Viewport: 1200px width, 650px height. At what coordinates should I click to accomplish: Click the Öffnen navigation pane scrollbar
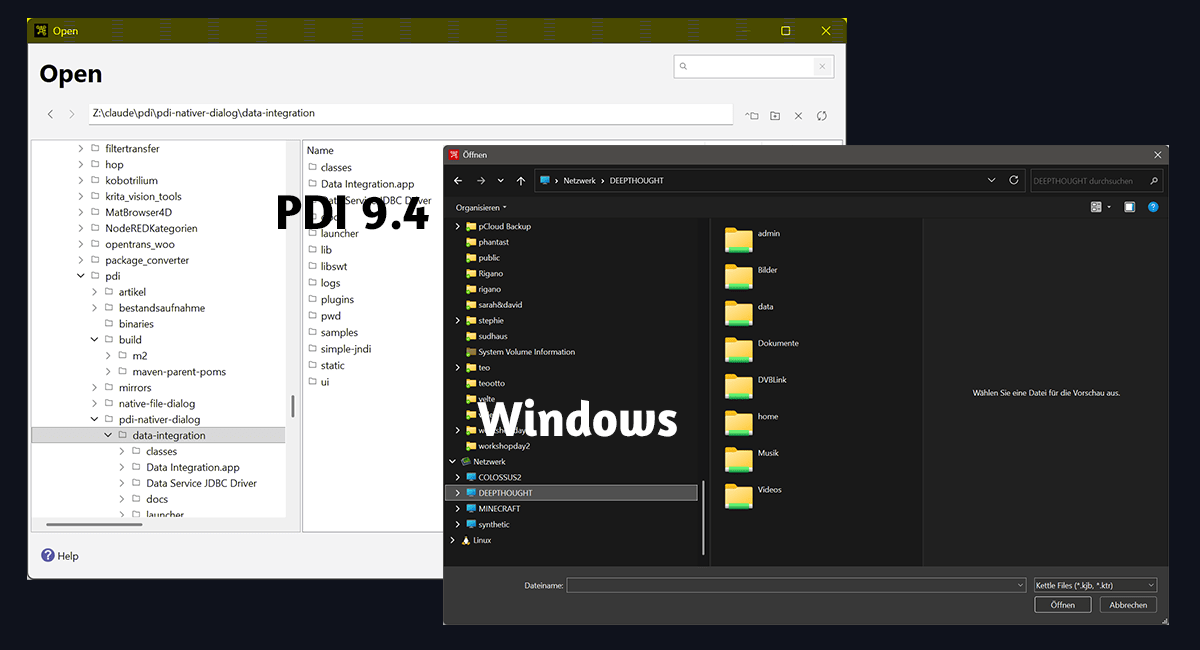point(704,518)
